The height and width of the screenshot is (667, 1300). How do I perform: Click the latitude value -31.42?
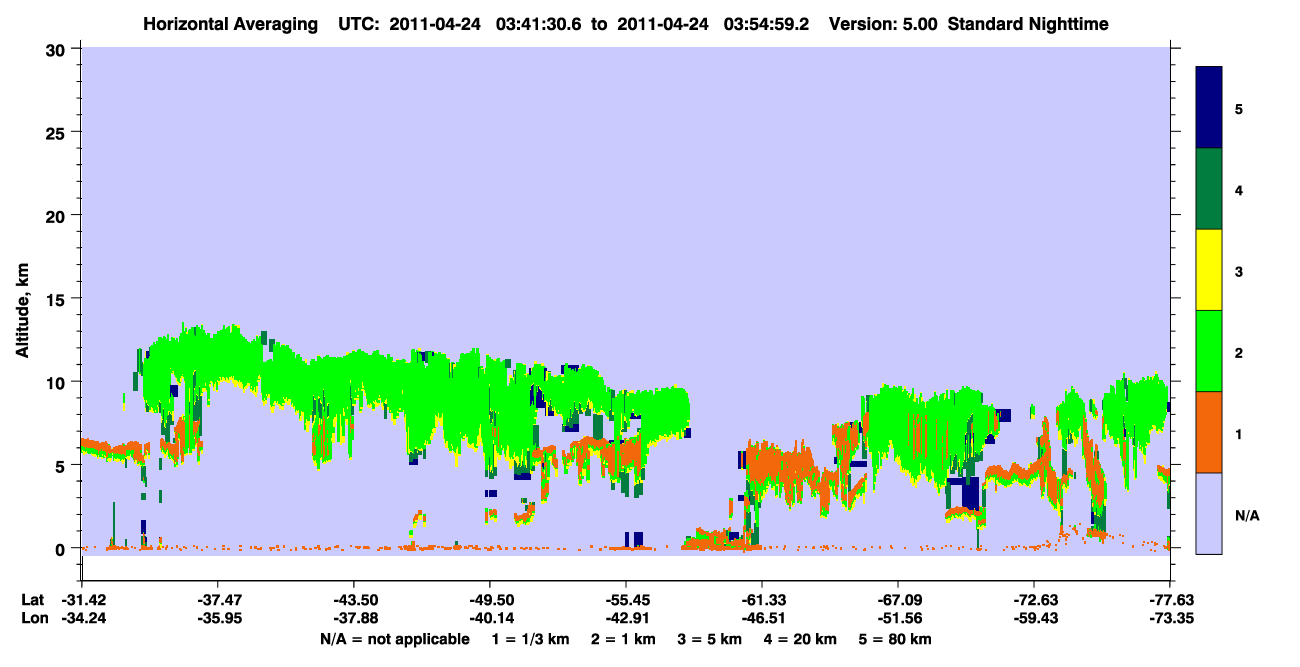click(x=82, y=600)
